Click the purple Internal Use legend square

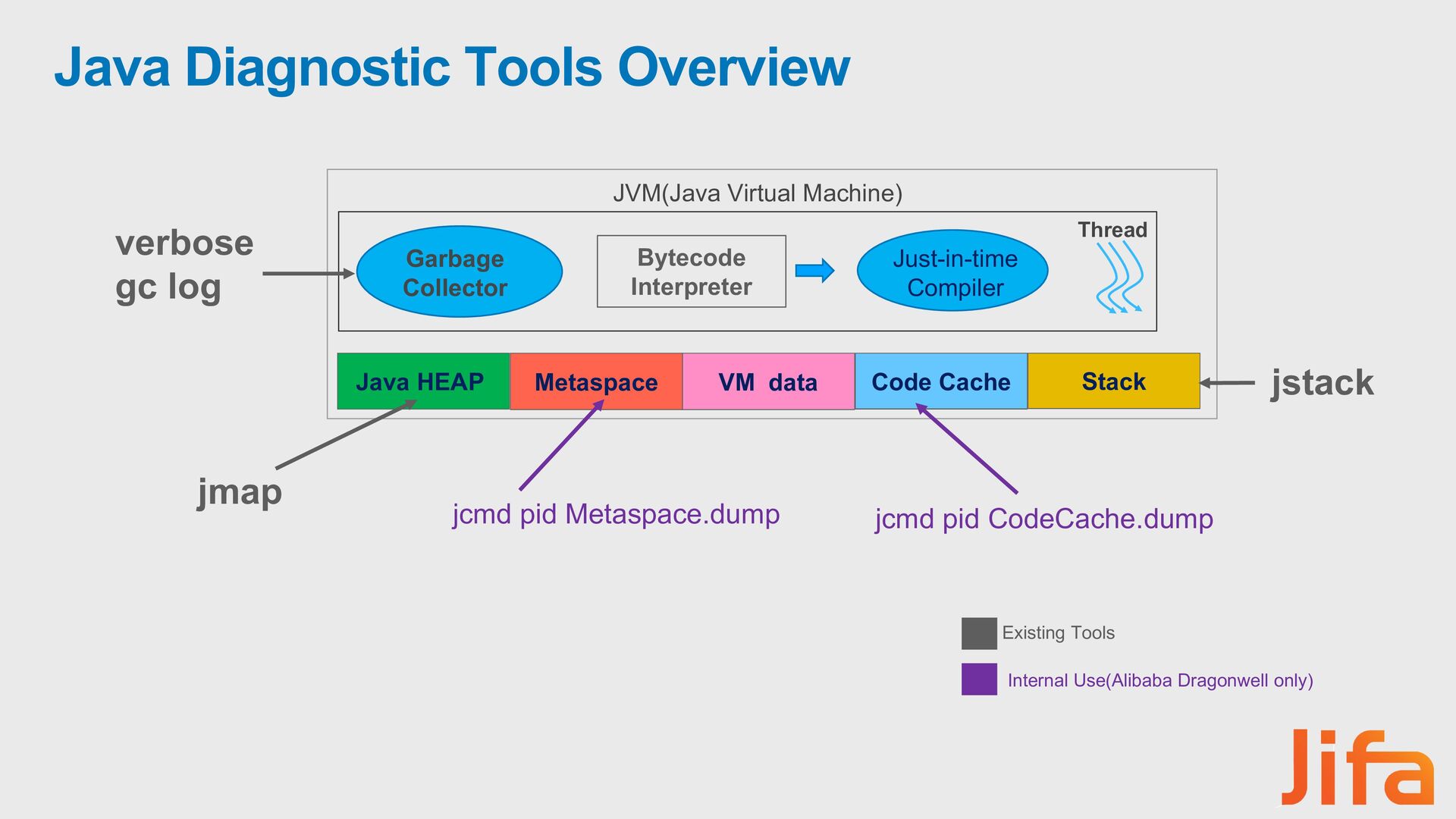(x=978, y=679)
